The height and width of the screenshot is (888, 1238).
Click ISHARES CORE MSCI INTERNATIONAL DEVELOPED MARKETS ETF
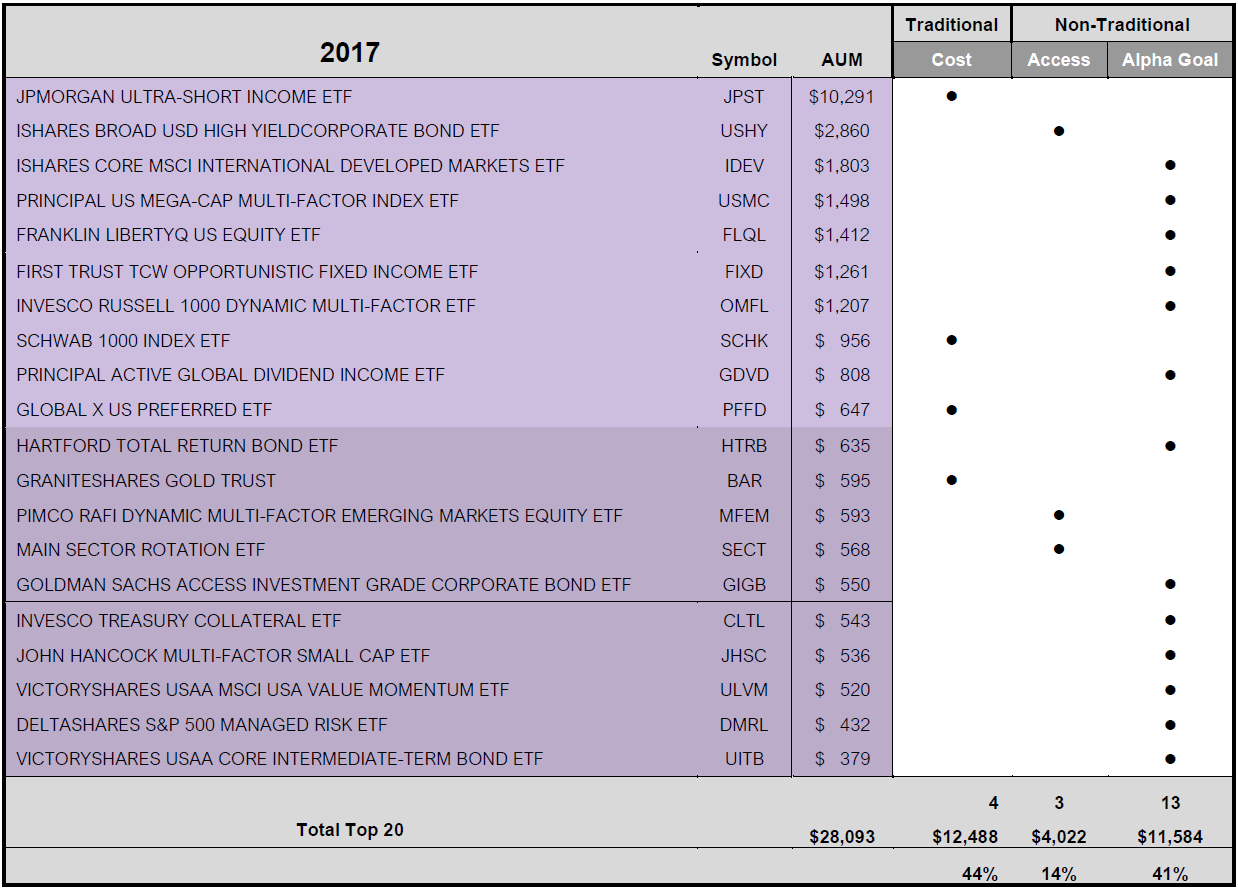click(290, 166)
